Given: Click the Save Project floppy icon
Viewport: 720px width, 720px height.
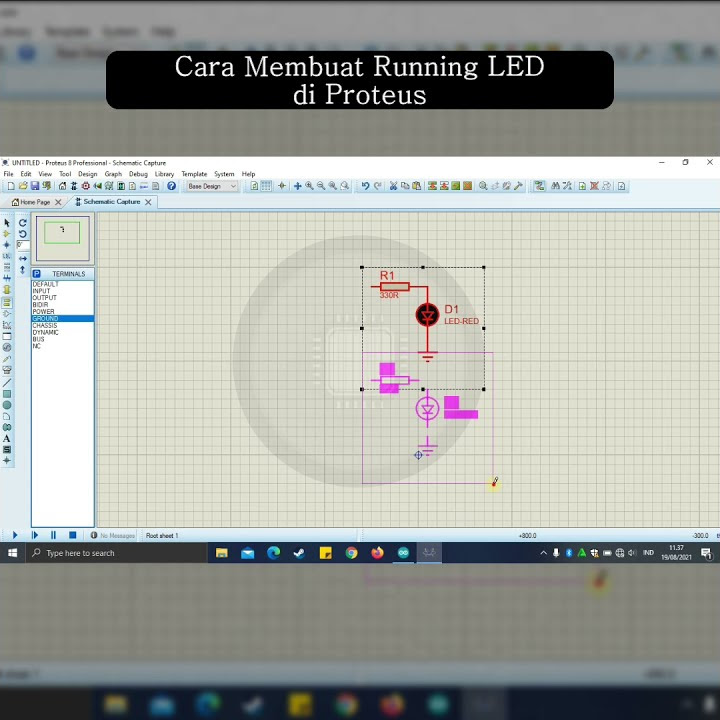Looking at the screenshot, I should tap(34, 186).
